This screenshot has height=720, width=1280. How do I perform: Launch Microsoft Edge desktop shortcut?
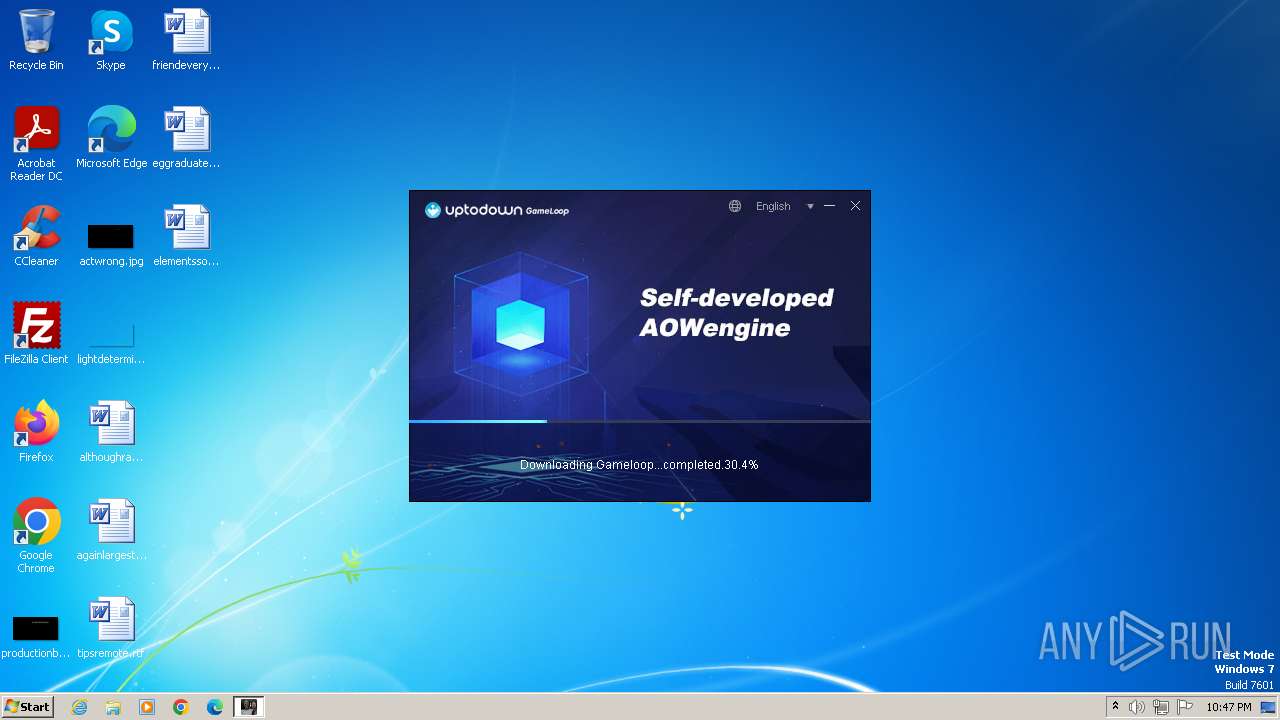pos(111,138)
